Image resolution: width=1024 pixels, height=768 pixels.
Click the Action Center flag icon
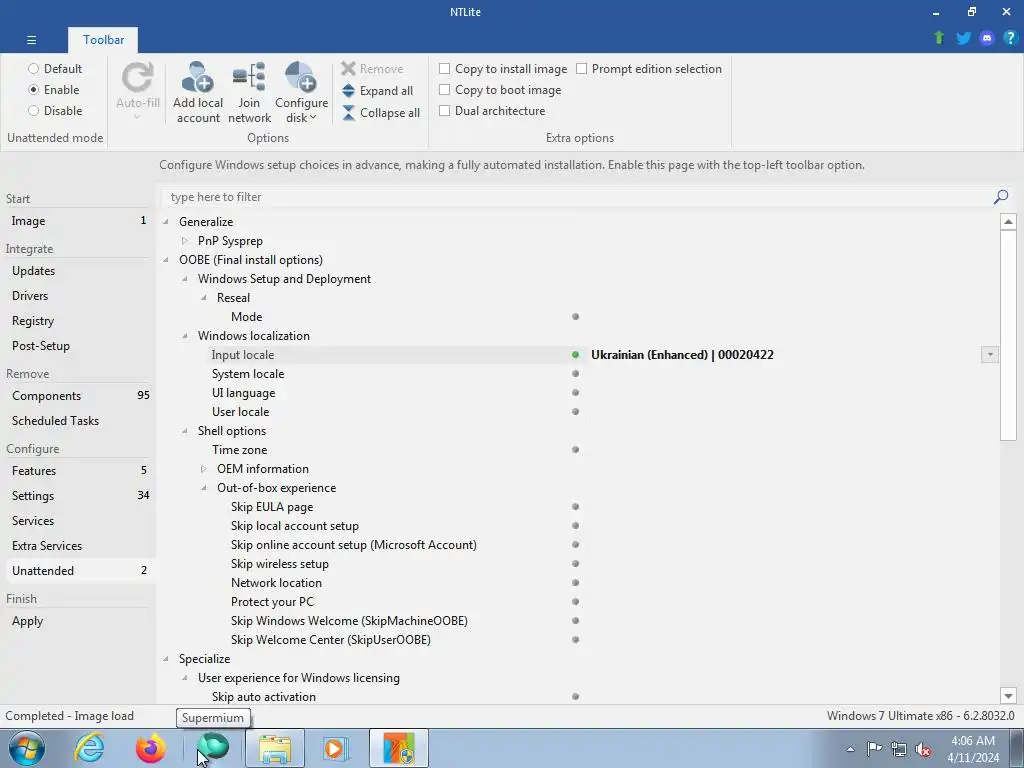[x=874, y=749]
